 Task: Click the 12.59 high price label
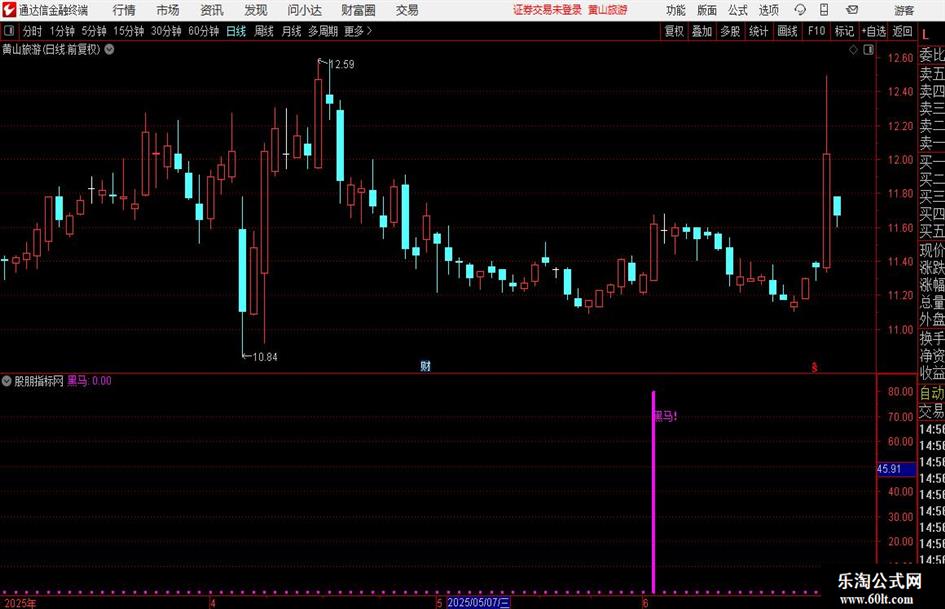(342, 64)
